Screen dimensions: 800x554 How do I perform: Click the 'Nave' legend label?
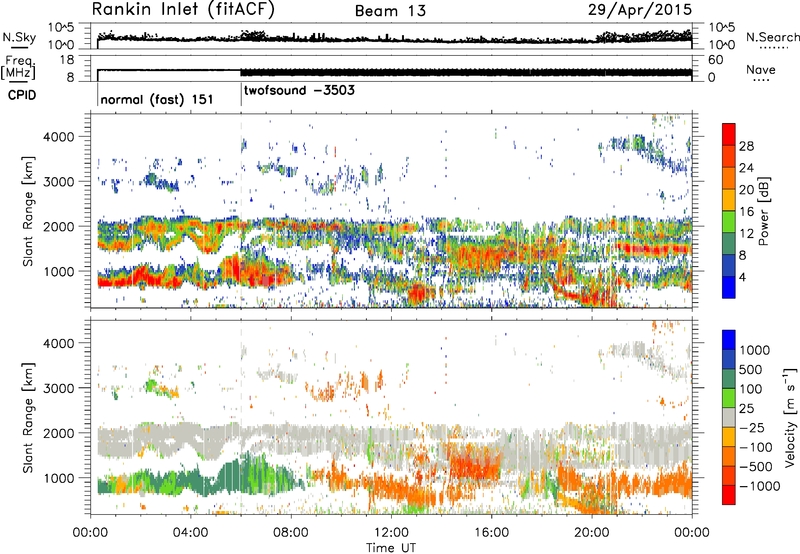(x=761, y=69)
